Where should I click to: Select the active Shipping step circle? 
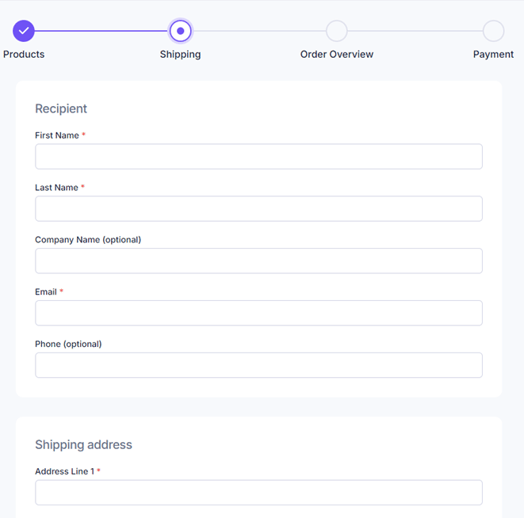pos(180,31)
